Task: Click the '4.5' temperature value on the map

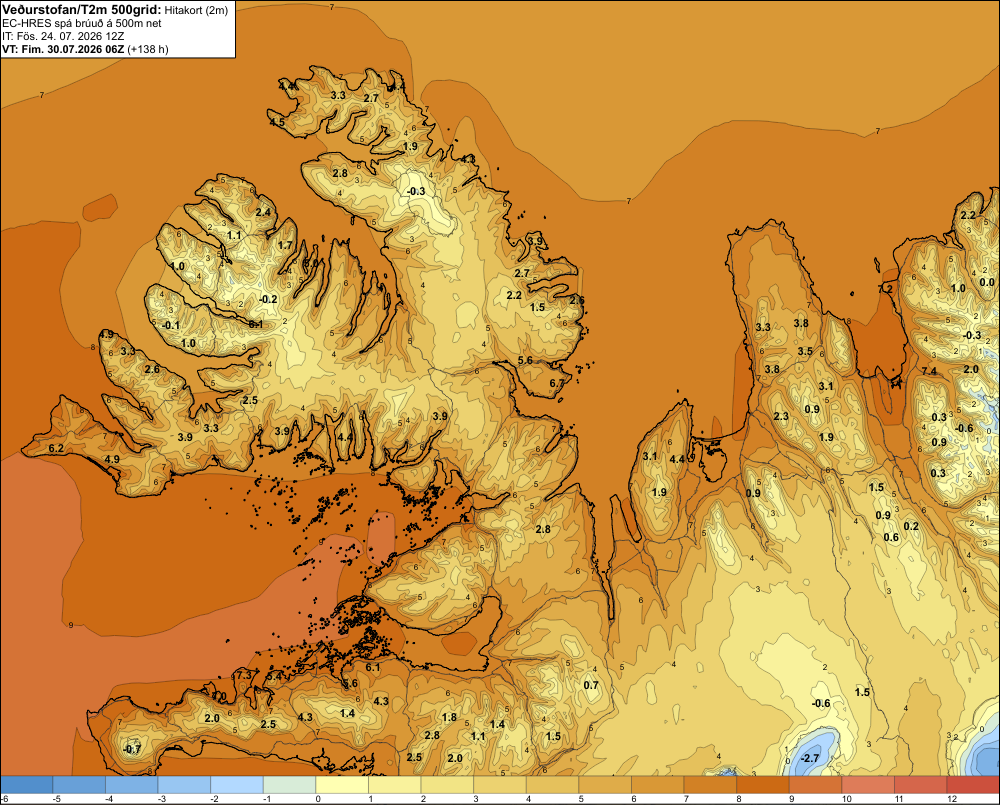Action: [x=277, y=122]
